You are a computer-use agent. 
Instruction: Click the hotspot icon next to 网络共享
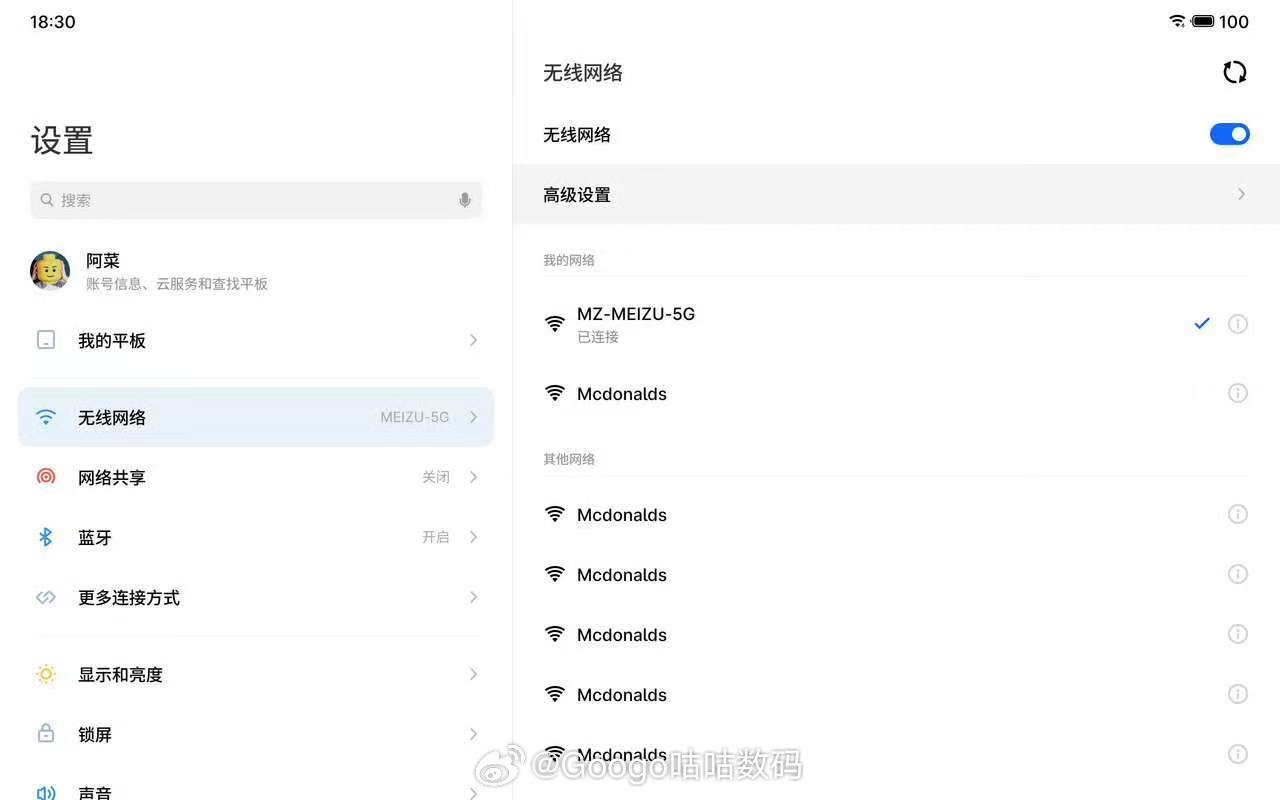45,477
